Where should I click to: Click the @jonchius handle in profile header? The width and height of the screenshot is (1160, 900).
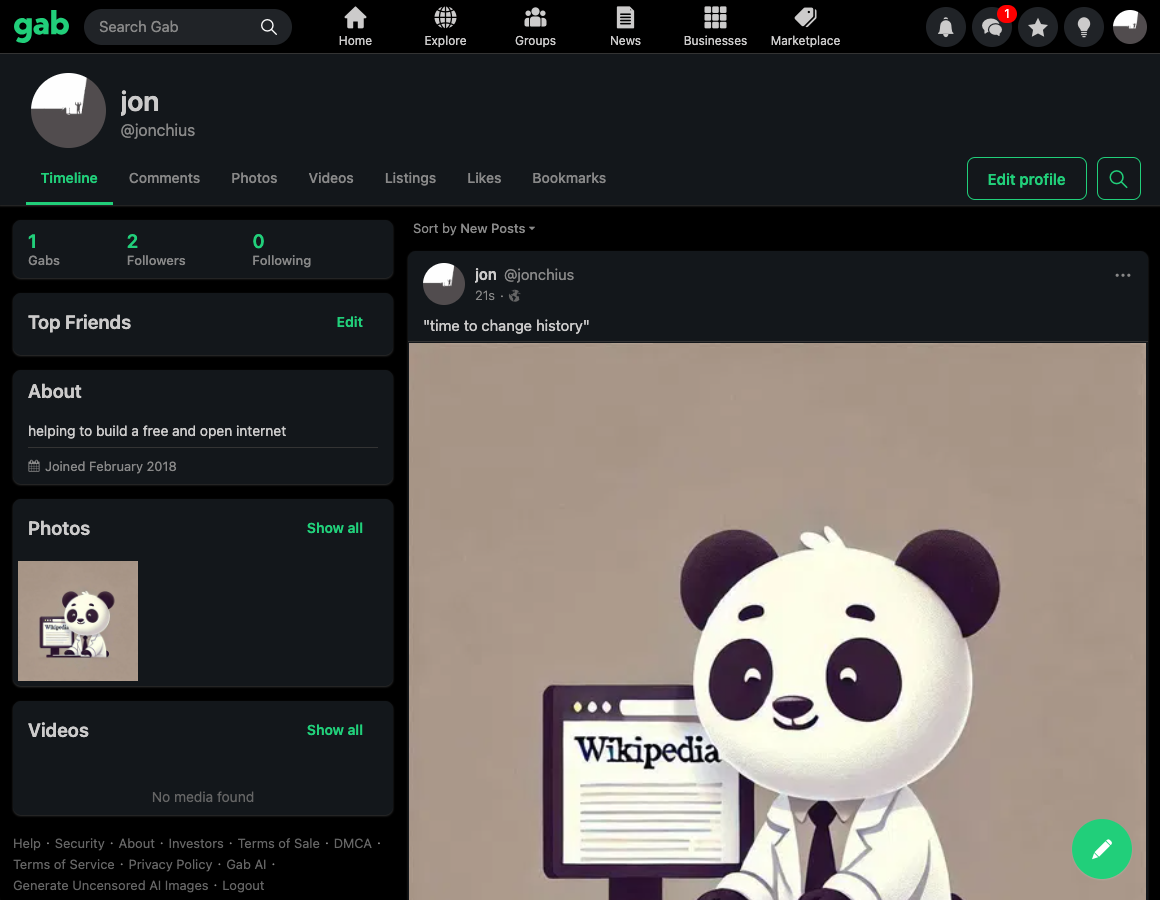point(158,130)
